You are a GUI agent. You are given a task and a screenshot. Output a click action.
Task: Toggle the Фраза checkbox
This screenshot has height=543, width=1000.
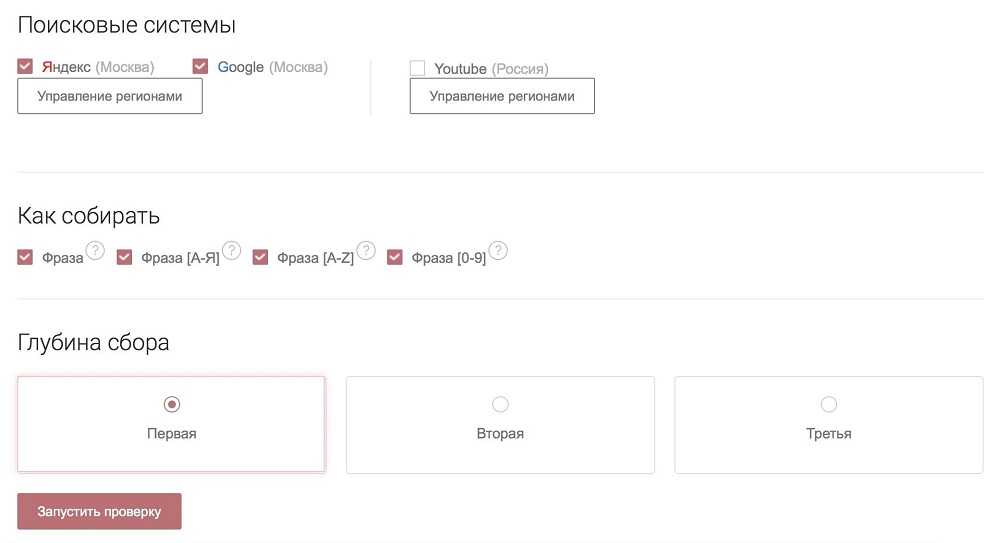click(x=26, y=258)
